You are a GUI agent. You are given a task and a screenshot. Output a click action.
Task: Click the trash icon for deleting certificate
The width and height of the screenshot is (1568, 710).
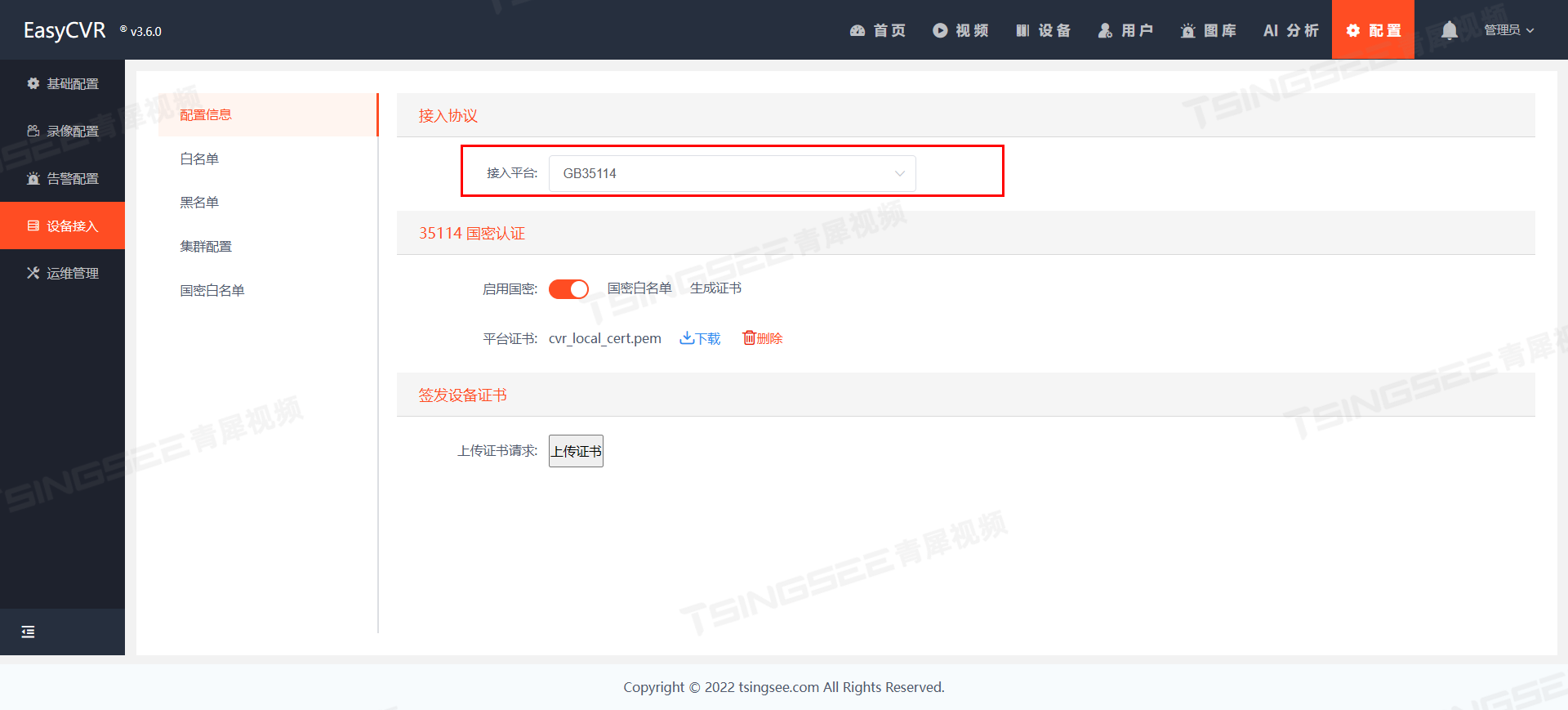point(749,337)
